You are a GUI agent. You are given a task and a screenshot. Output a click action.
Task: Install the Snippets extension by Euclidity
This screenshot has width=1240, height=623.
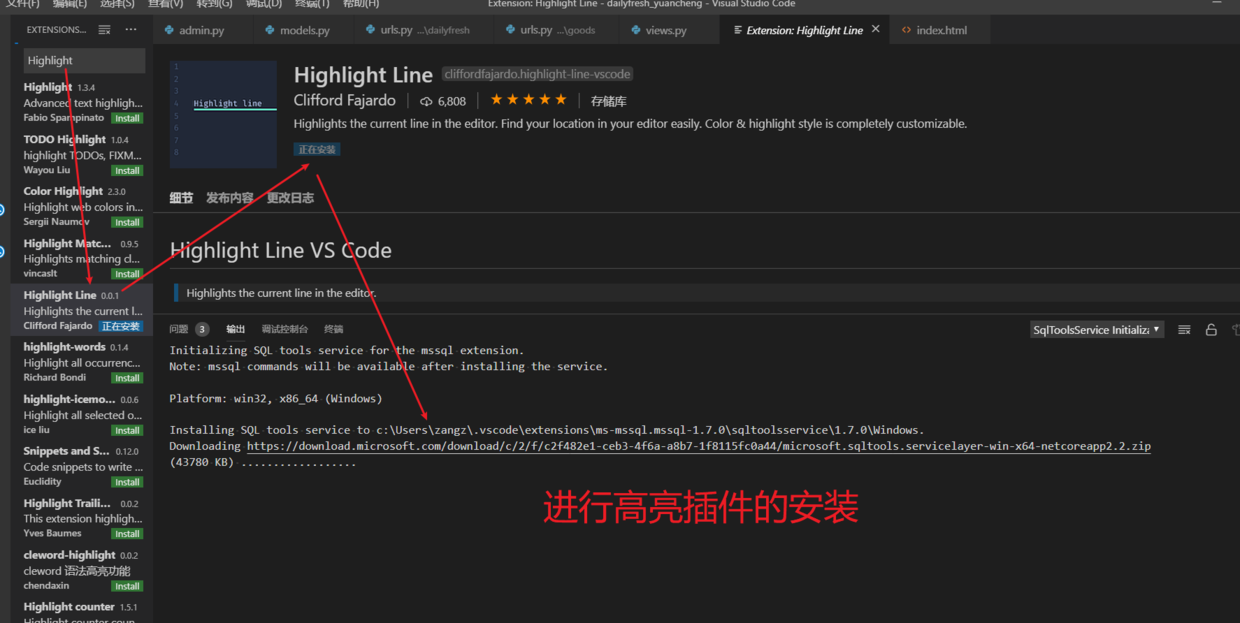(127, 482)
